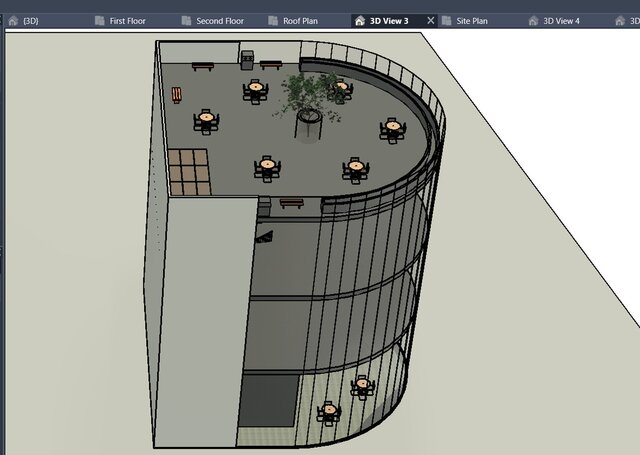Open the Second Floor tab

click(x=220, y=21)
